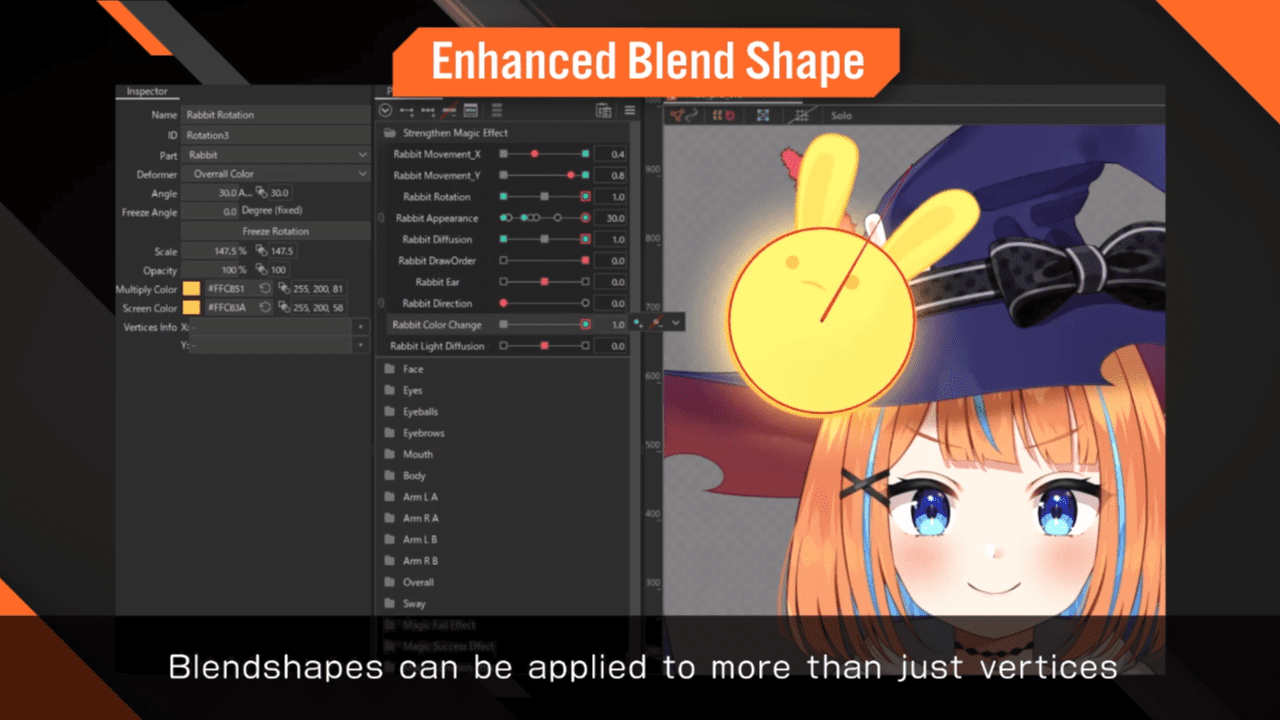Click the Screen Color swatch #FFC83A
The image size is (1280, 720).
point(194,308)
